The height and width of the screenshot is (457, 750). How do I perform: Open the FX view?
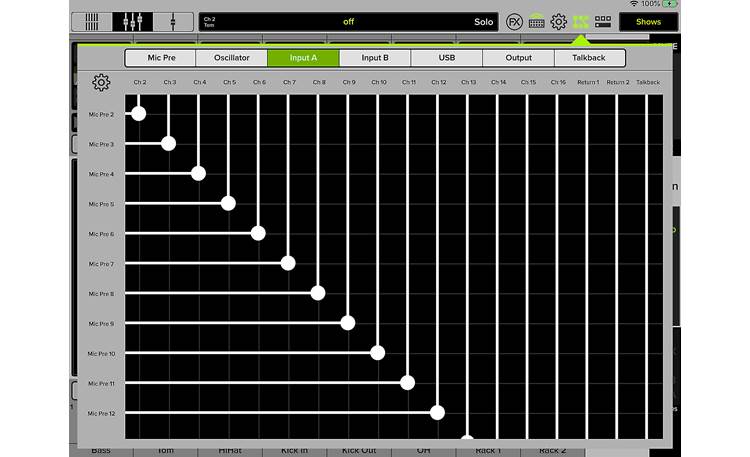coord(514,22)
